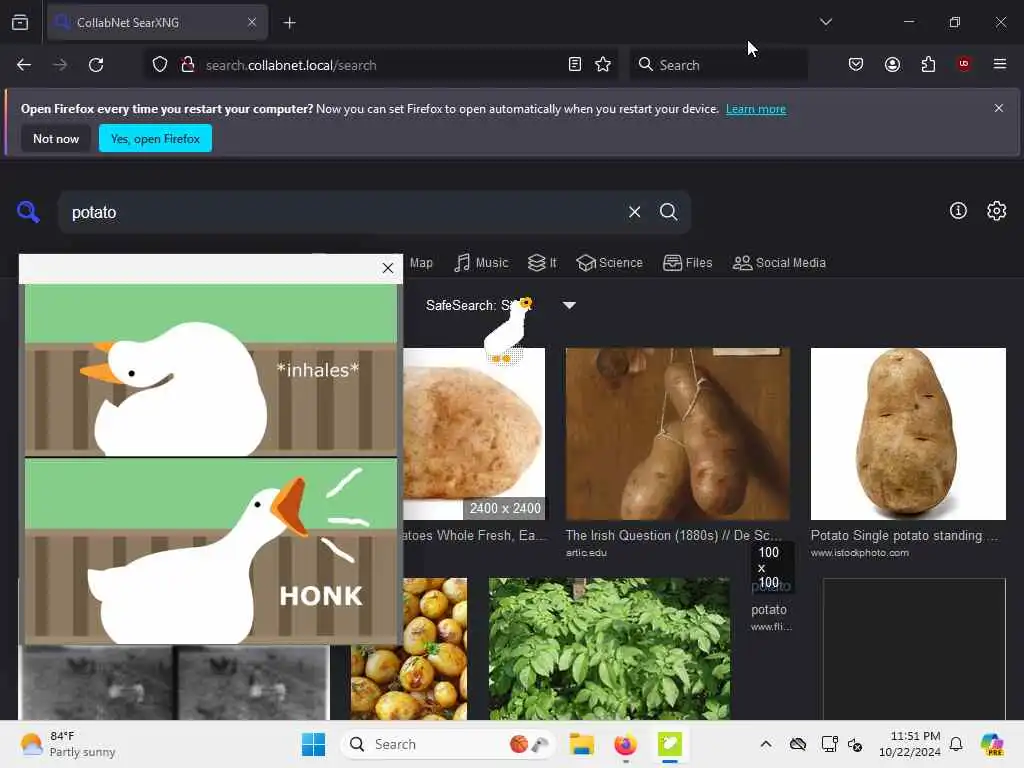Click the site security lock icon

tap(187, 65)
